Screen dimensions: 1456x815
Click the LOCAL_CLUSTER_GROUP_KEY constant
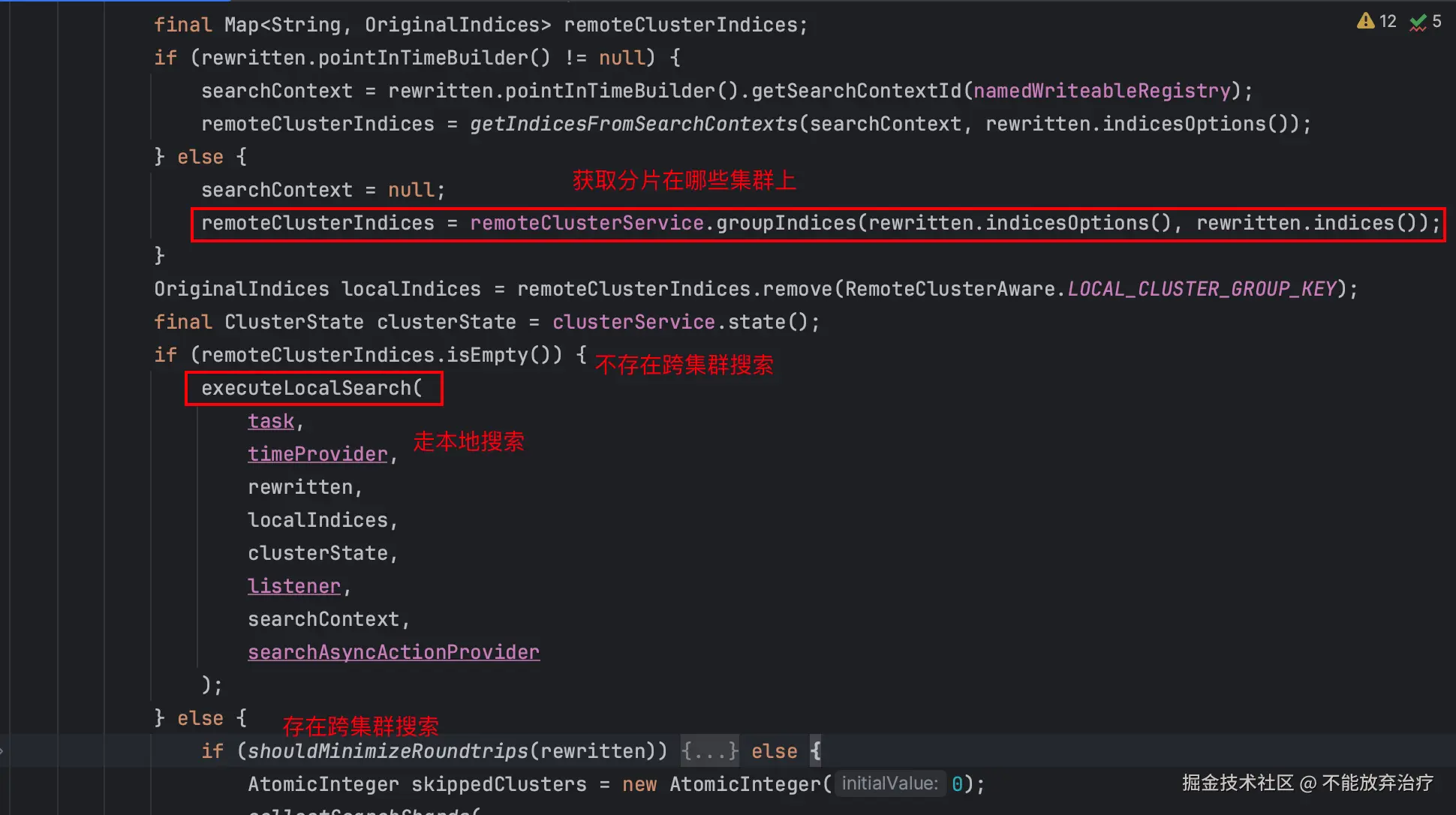[1202, 289]
